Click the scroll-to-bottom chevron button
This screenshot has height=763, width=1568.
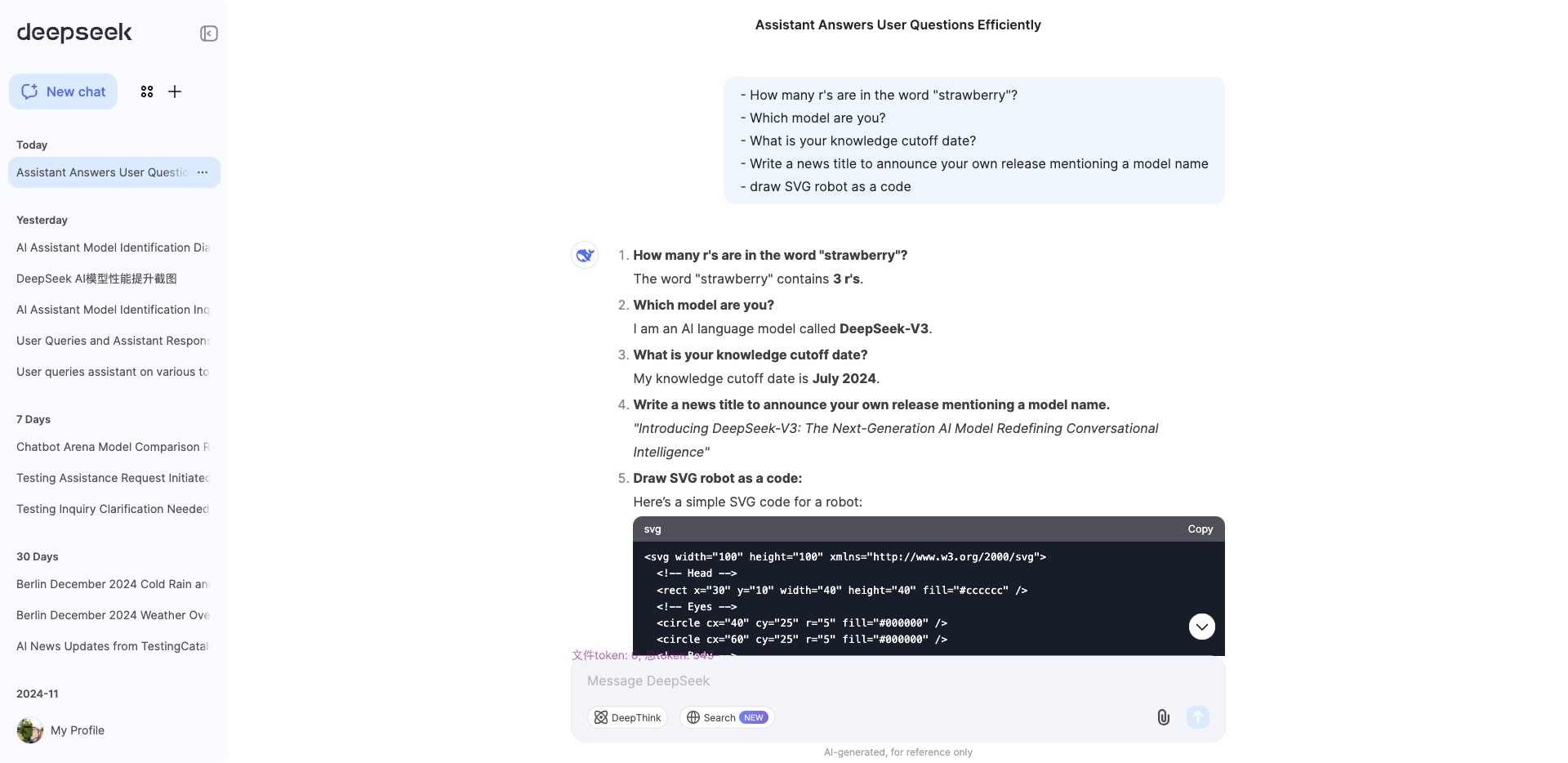[x=1202, y=627]
